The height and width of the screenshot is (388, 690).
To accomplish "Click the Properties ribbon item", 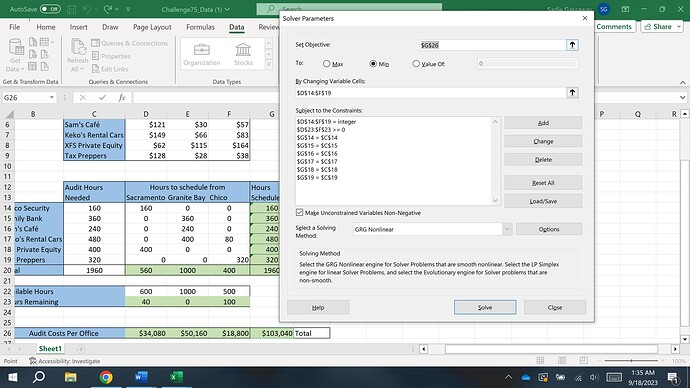I will pos(111,56).
